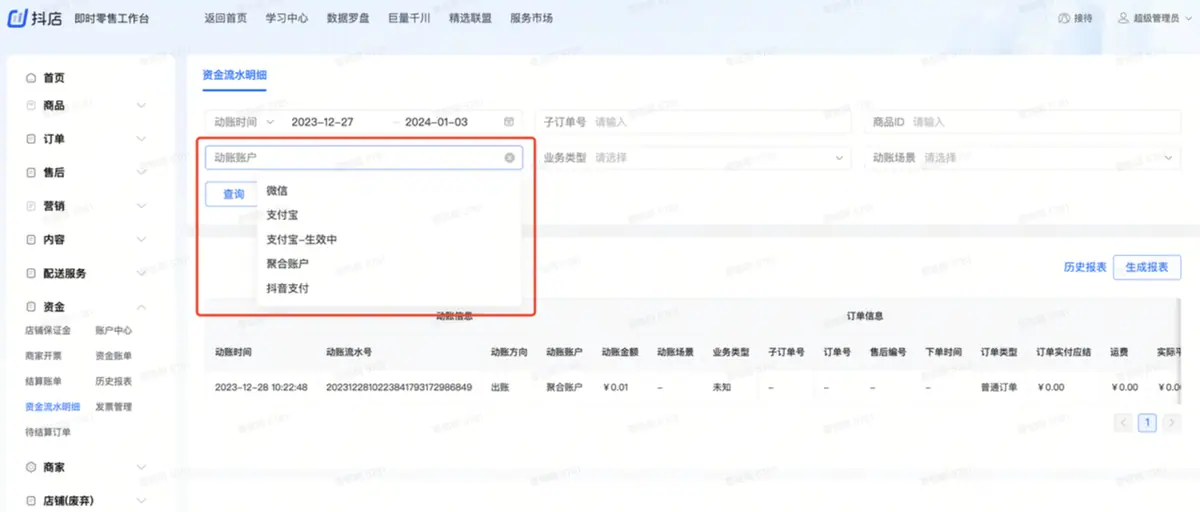Click the 商品ID input field
This screenshot has width=1200, height=512.
tap(1023, 122)
